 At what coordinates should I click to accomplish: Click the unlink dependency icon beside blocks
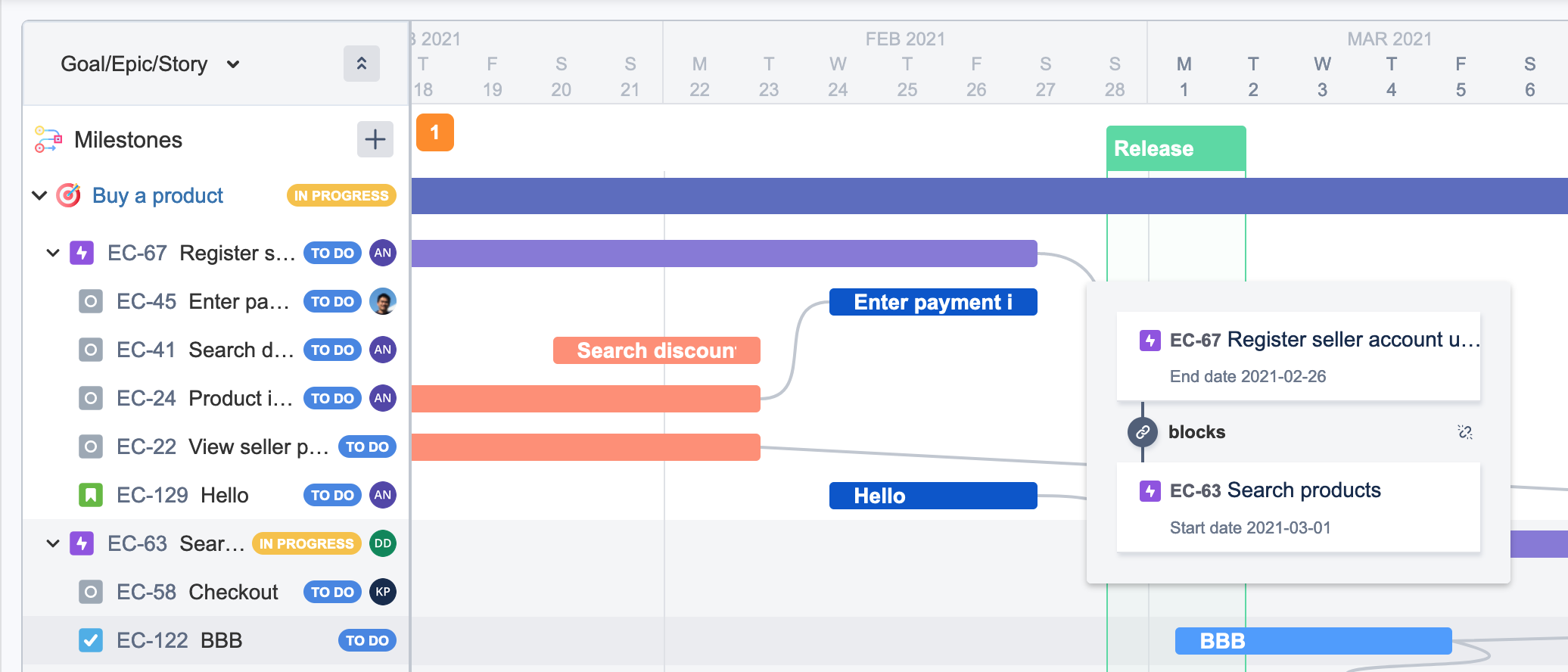click(x=1464, y=432)
